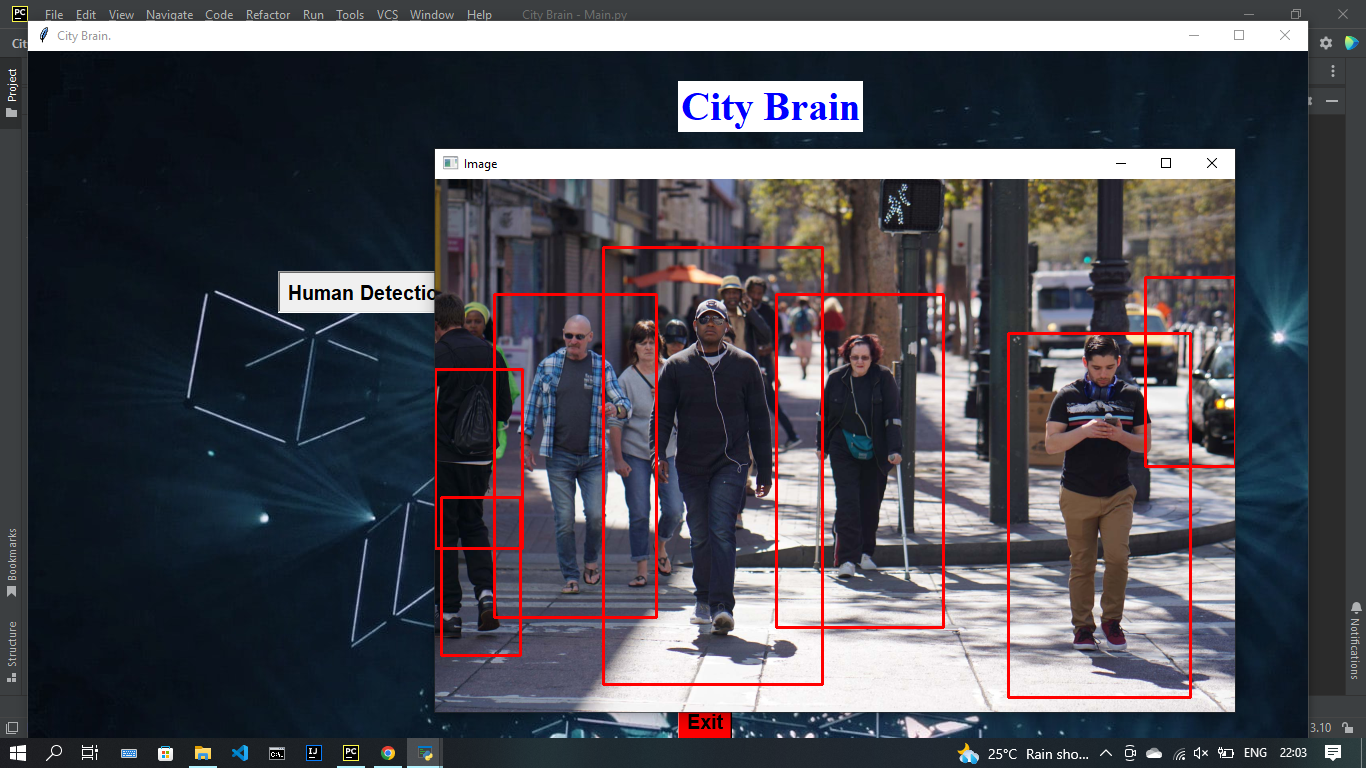This screenshot has width=1366, height=768.
Task: Click the red Exit button
Action: tap(705, 724)
